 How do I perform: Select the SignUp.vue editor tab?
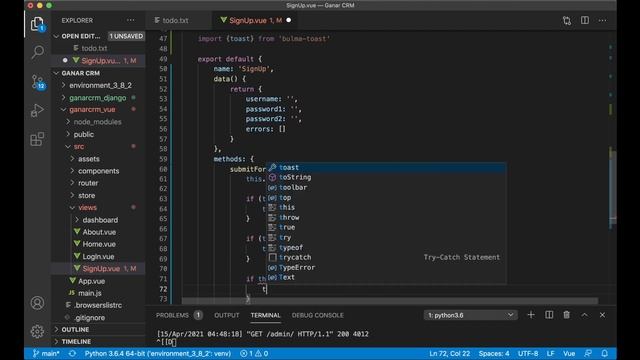(x=255, y=20)
